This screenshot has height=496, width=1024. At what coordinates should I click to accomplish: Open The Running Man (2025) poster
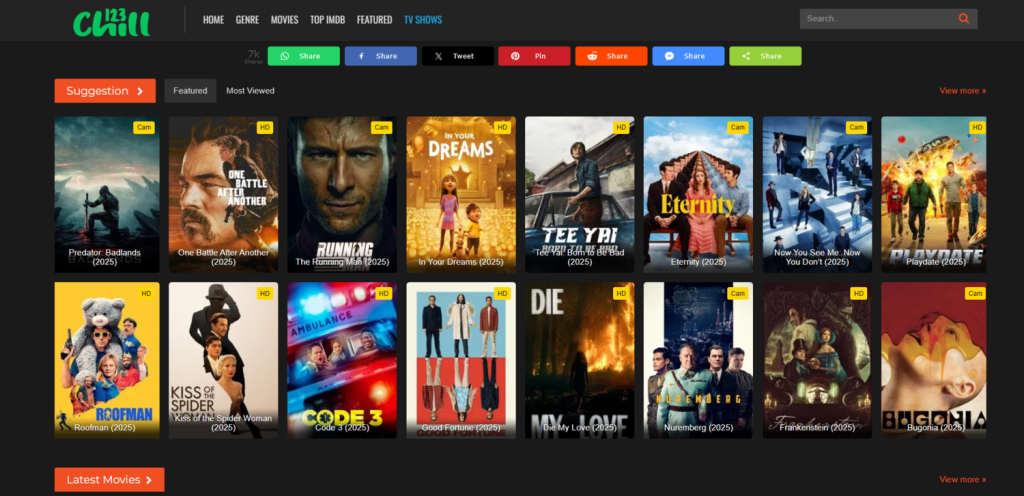point(342,194)
